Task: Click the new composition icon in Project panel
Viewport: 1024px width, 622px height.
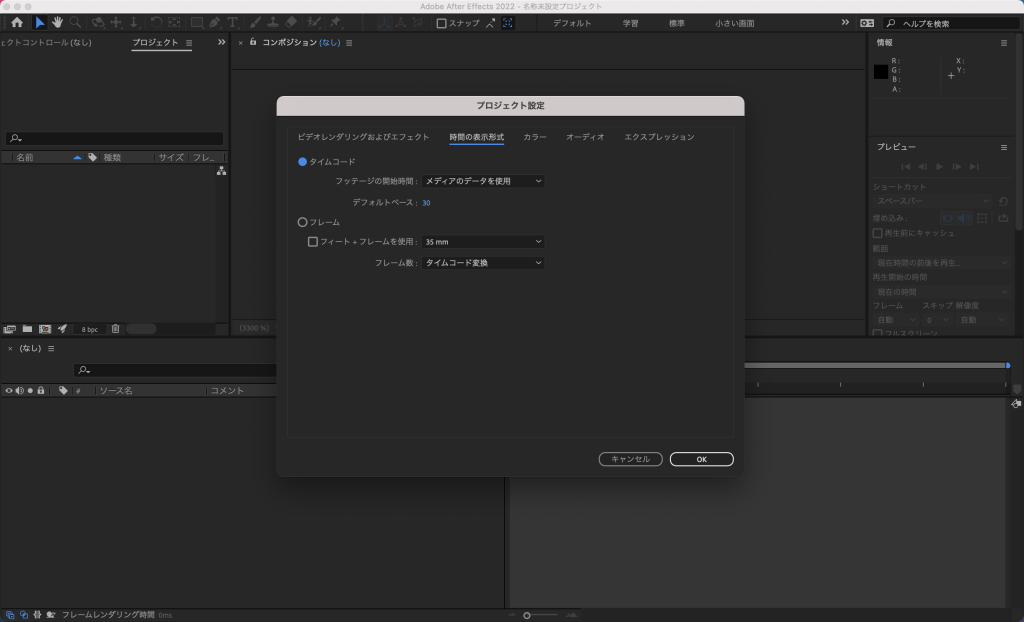Action: pyautogui.click(x=44, y=329)
